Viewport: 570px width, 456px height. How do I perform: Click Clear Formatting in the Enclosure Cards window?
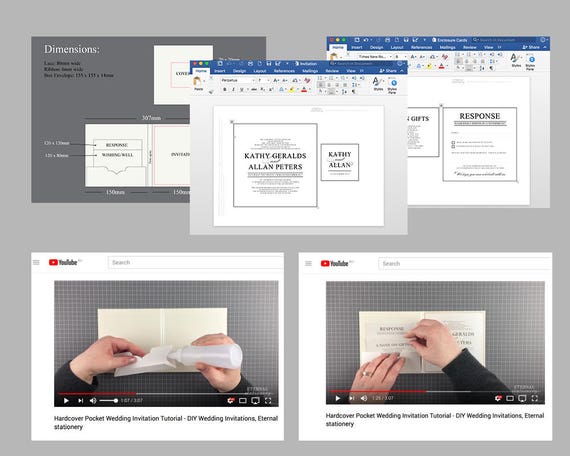click(445, 57)
